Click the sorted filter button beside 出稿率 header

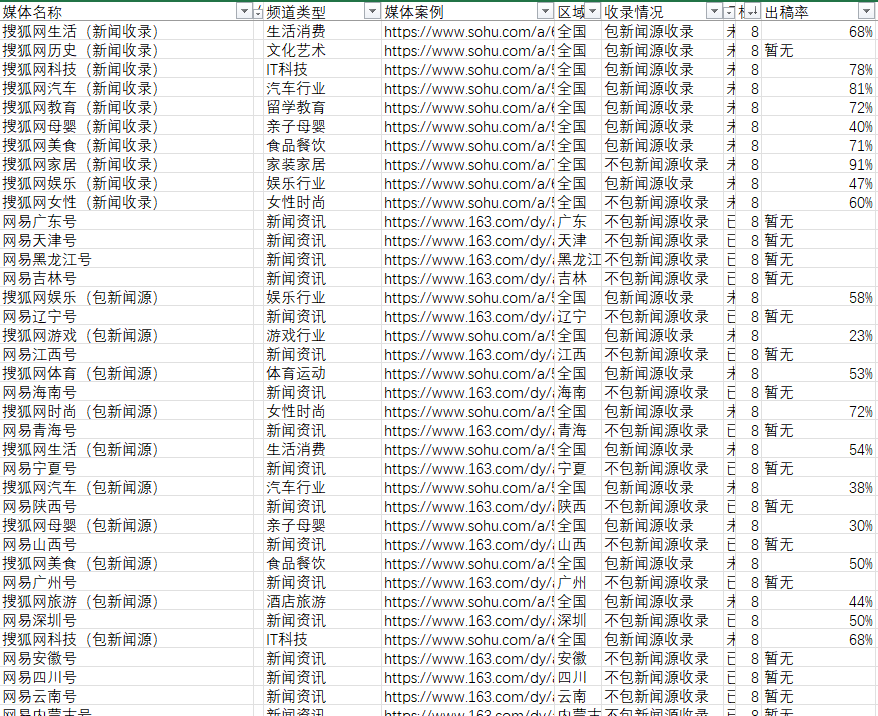[x=753, y=11]
